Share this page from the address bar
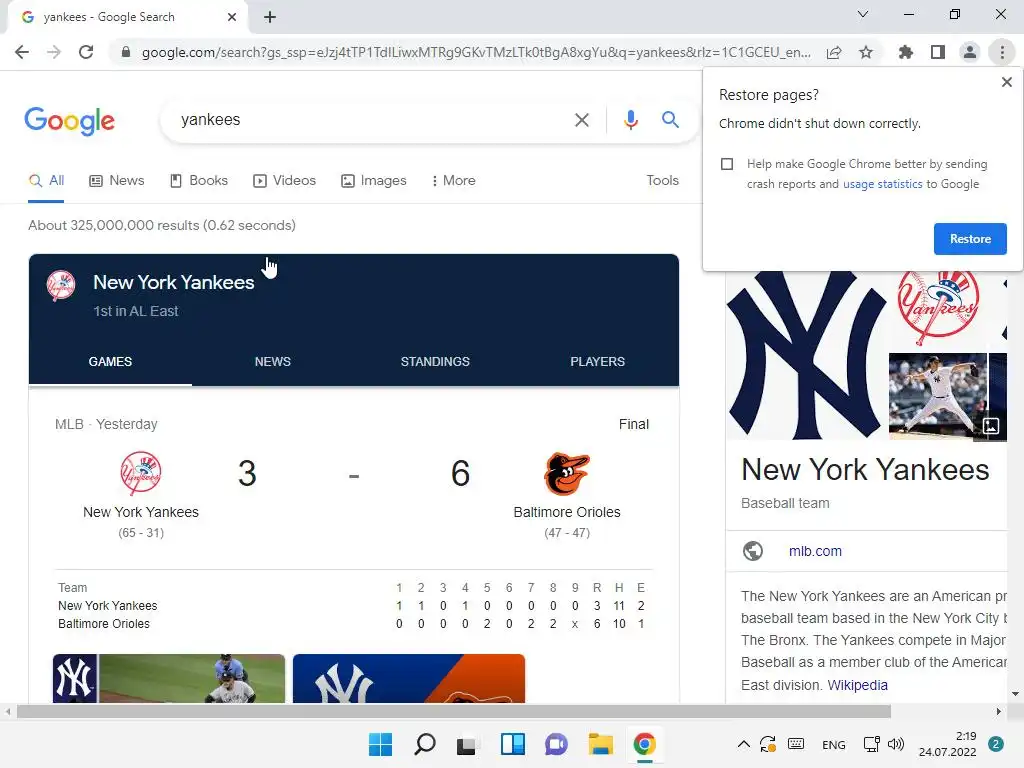Image resolution: width=1024 pixels, height=768 pixels. pyautogui.click(x=834, y=52)
